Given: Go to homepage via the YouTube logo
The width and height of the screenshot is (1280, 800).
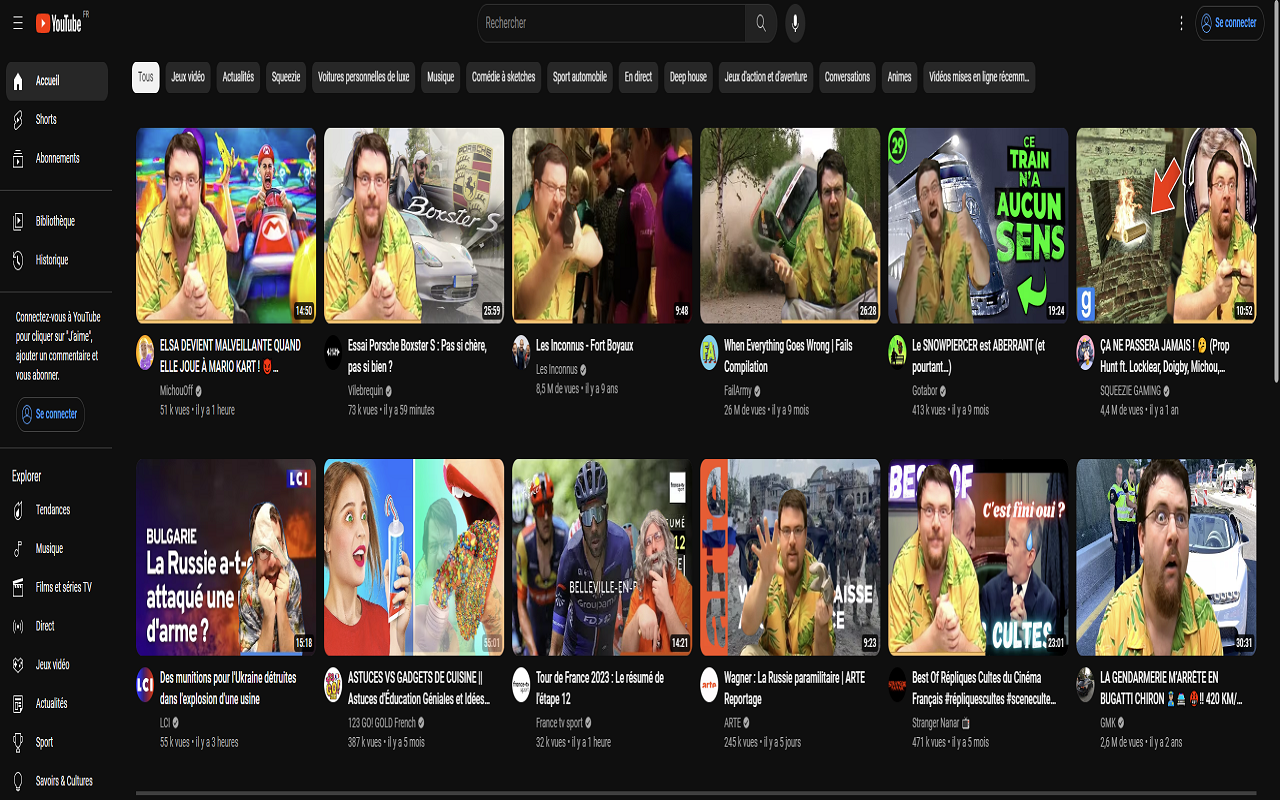Looking at the screenshot, I should 60,23.
